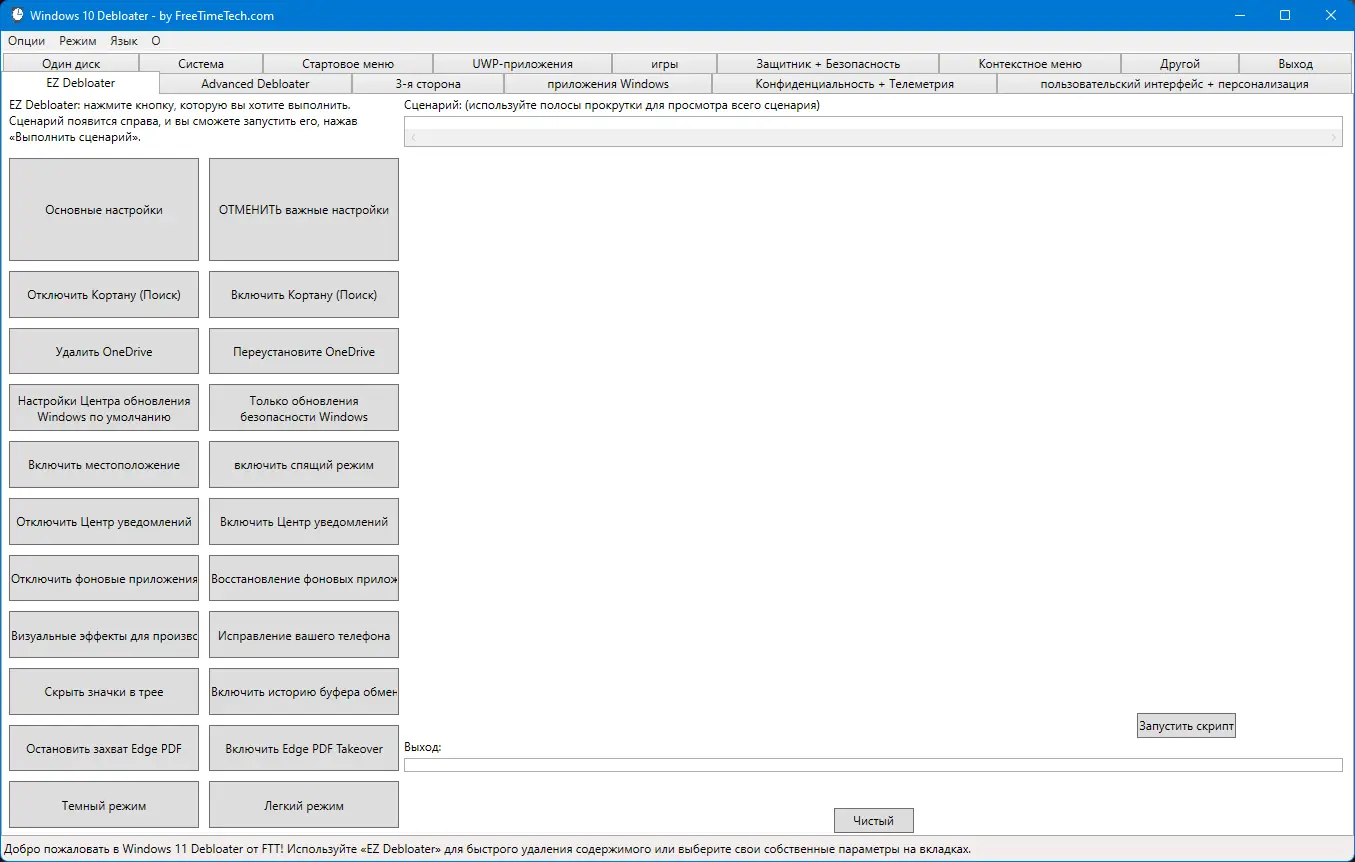Click включить спящий режим button
The height and width of the screenshot is (862, 1355).
[304, 465]
